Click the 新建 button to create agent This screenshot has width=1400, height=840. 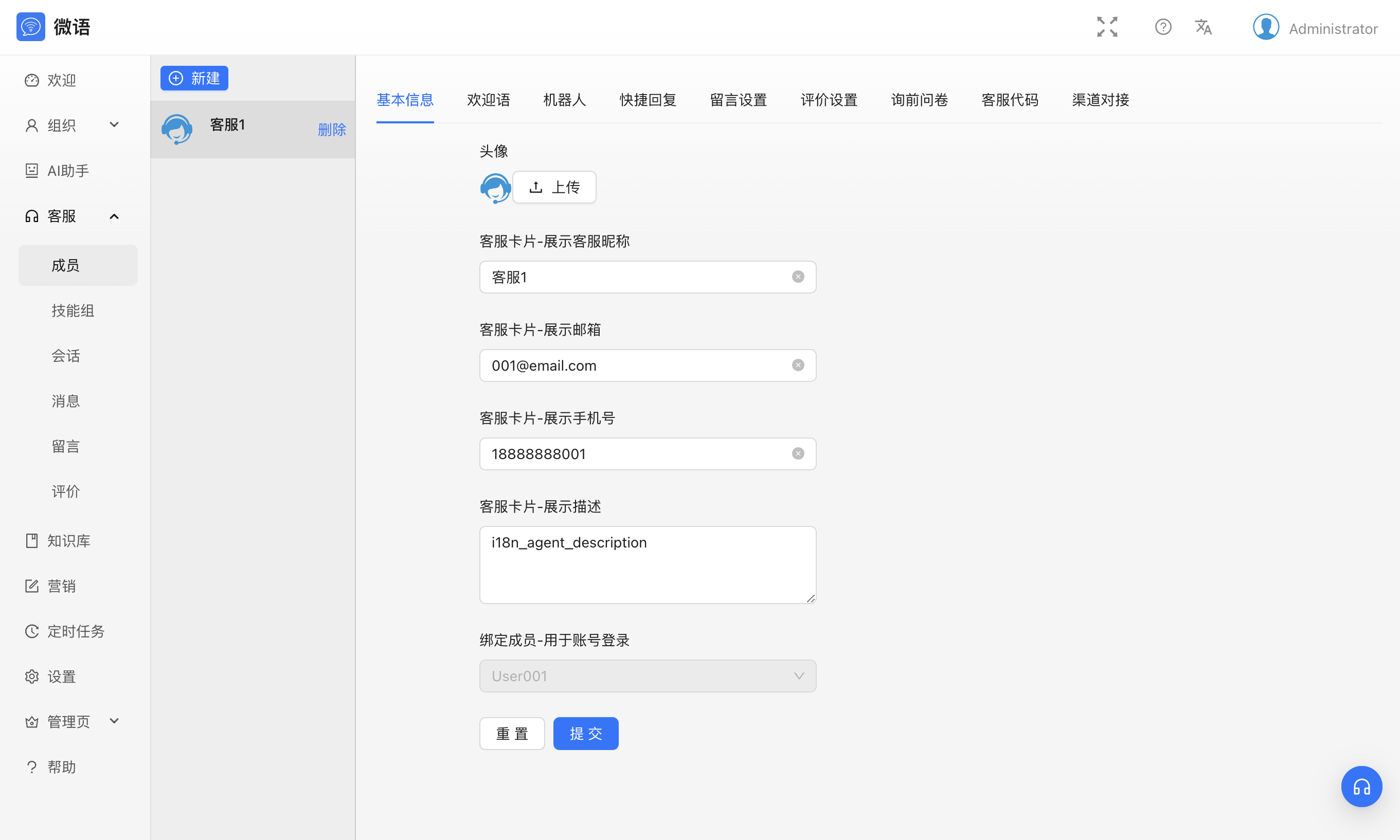click(x=194, y=78)
